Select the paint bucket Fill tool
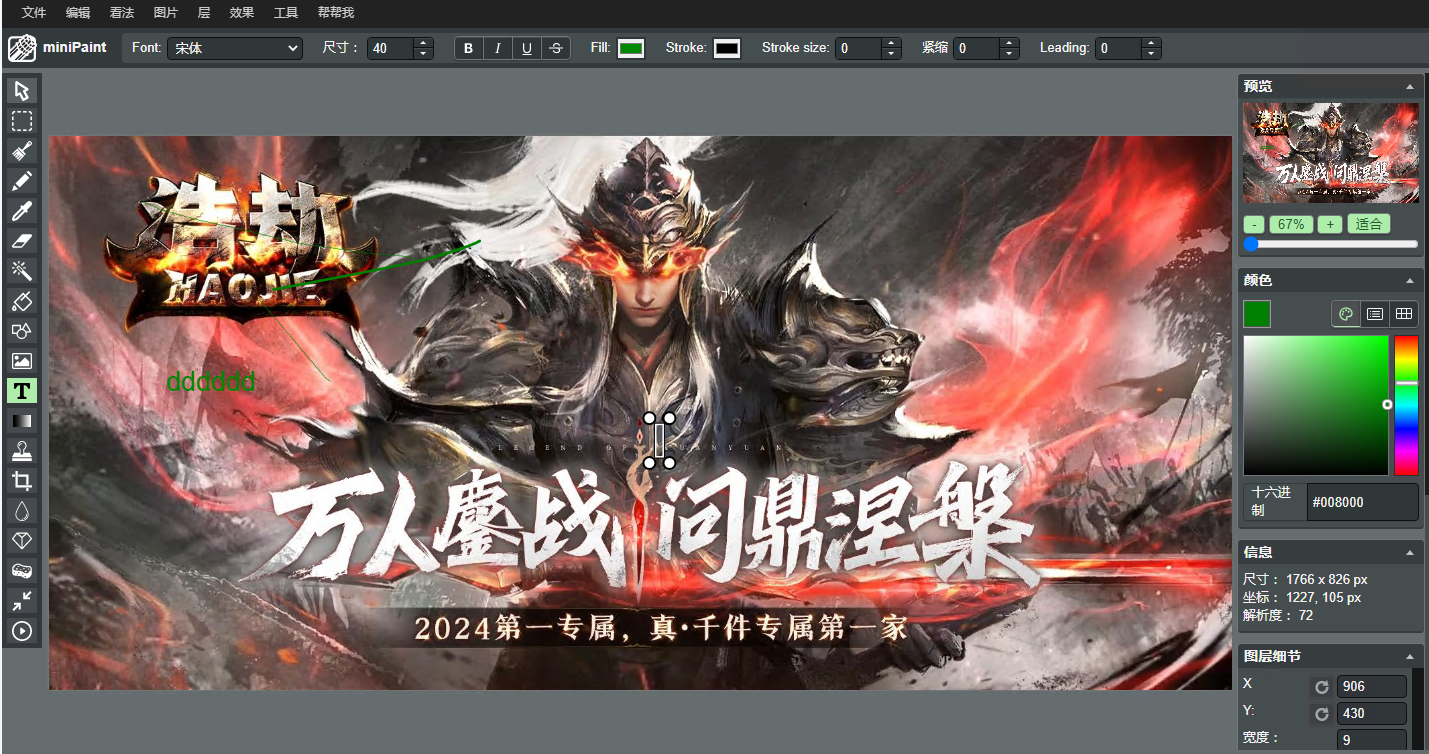This screenshot has width=1429, height=754. [22, 301]
